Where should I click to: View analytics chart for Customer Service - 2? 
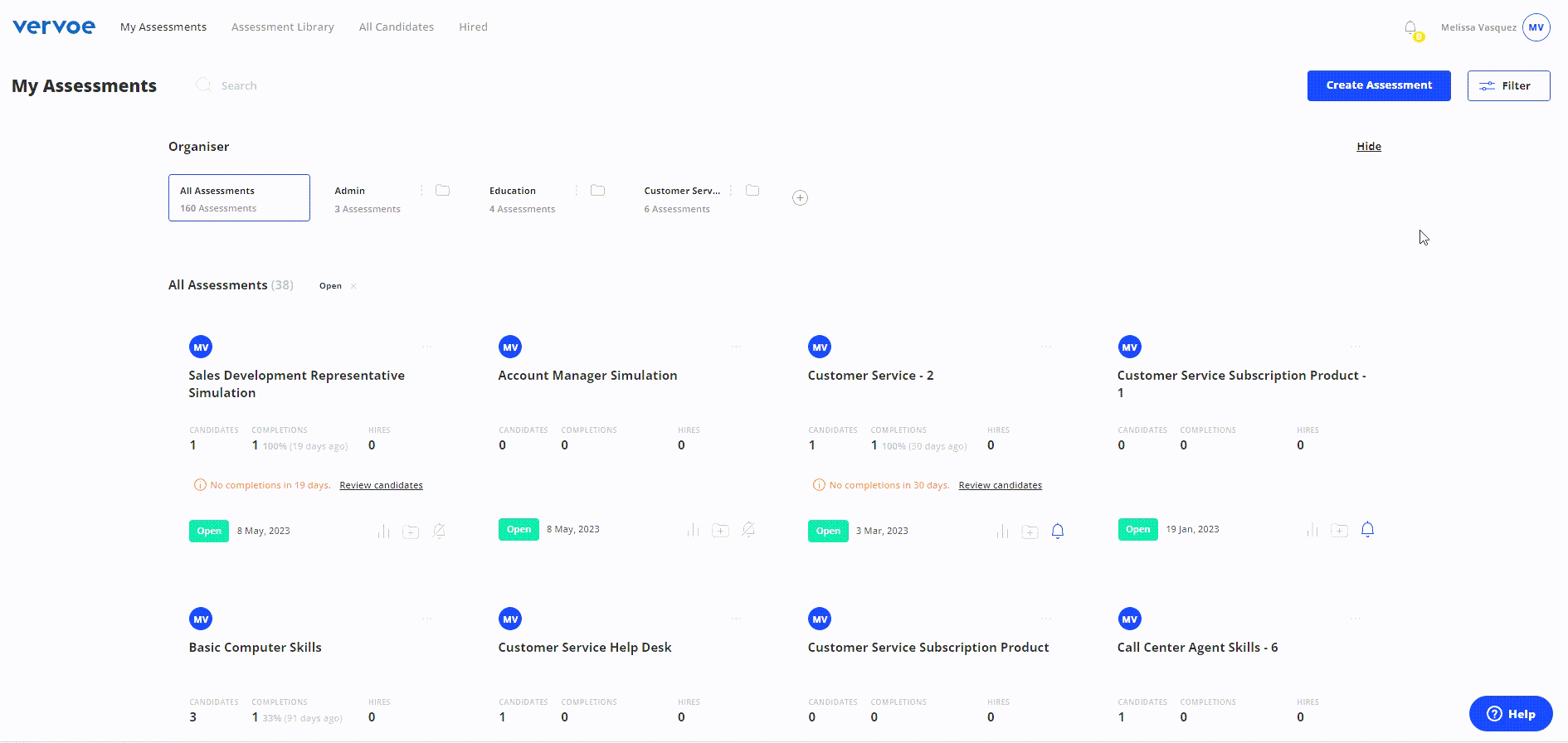(1002, 532)
